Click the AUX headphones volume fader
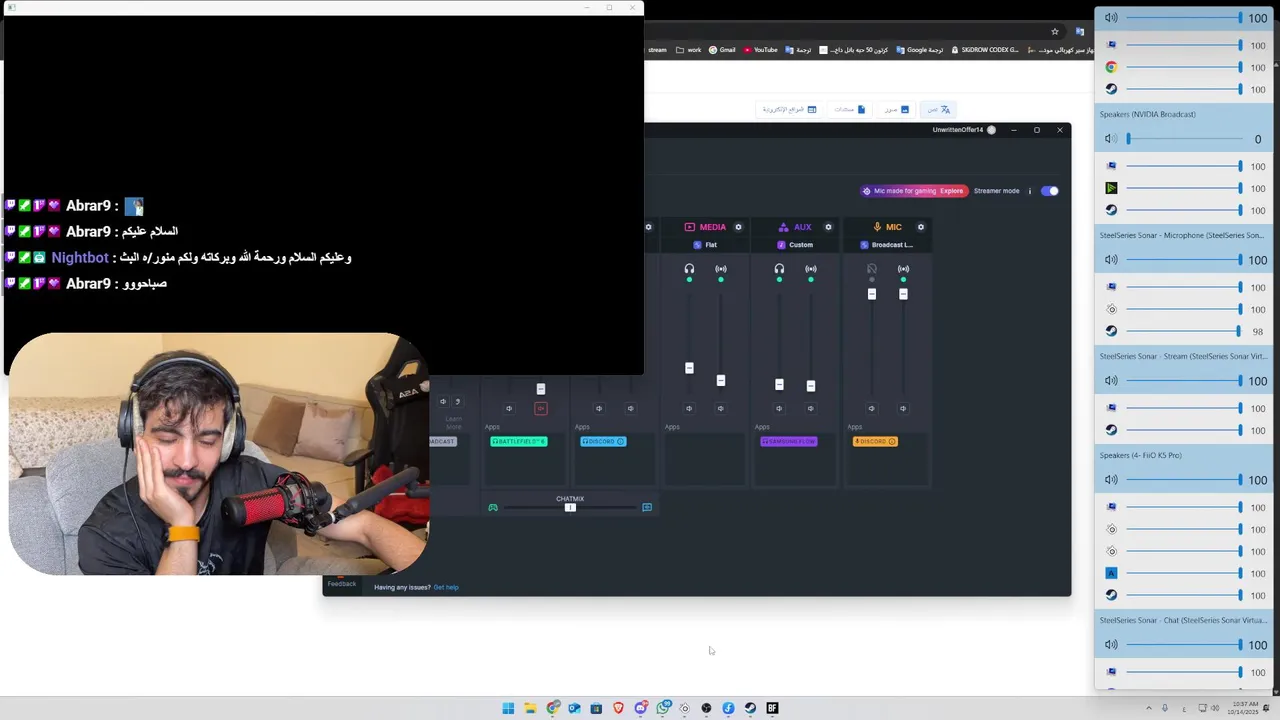 (779, 384)
